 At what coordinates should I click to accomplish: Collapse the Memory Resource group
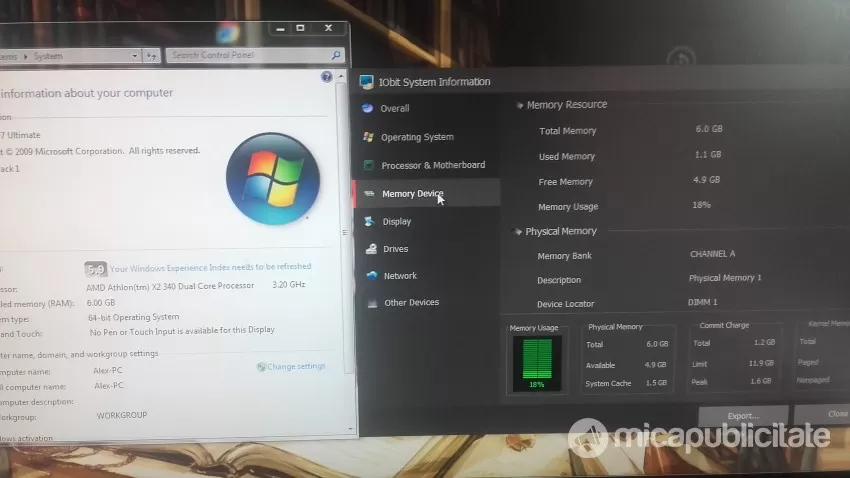pyautogui.click(x=519, y=105)
